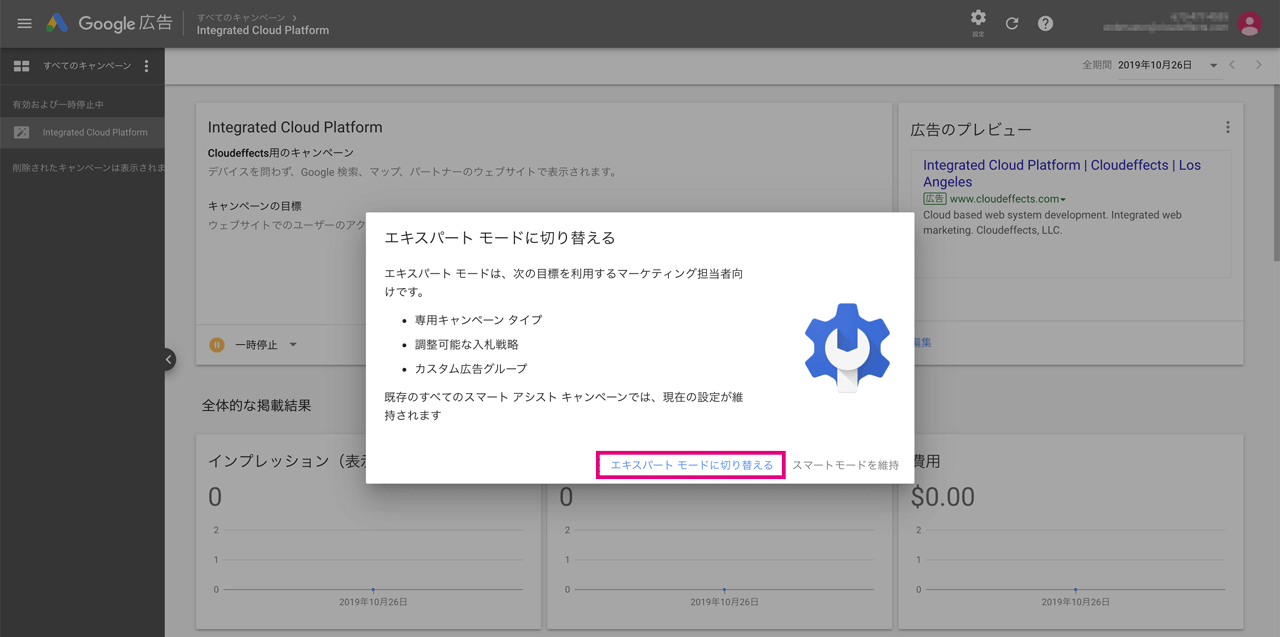Click the 広告のプレビュー card heading
Image resolution: width=1280 pixels, height=637 pixels.
(x=970, y=129)
